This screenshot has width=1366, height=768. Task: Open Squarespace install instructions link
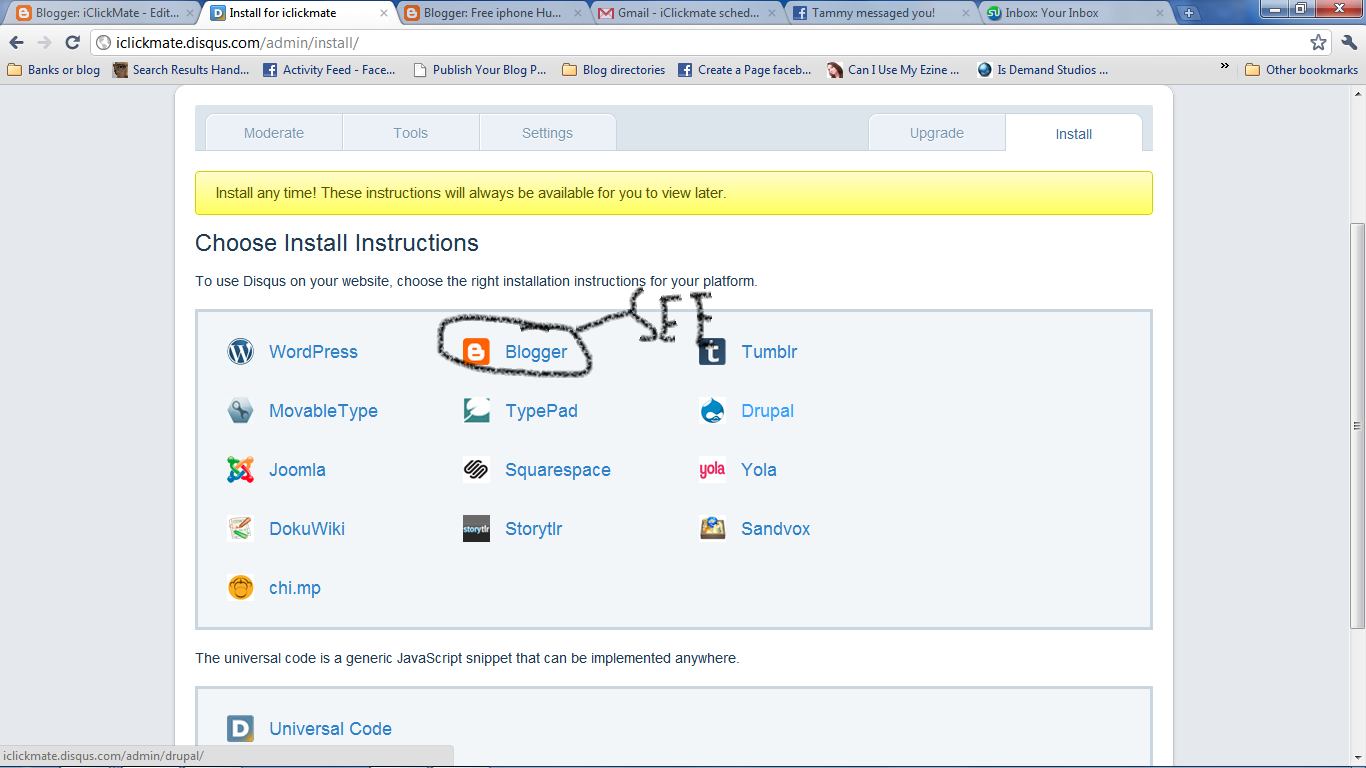pos(558,470)
